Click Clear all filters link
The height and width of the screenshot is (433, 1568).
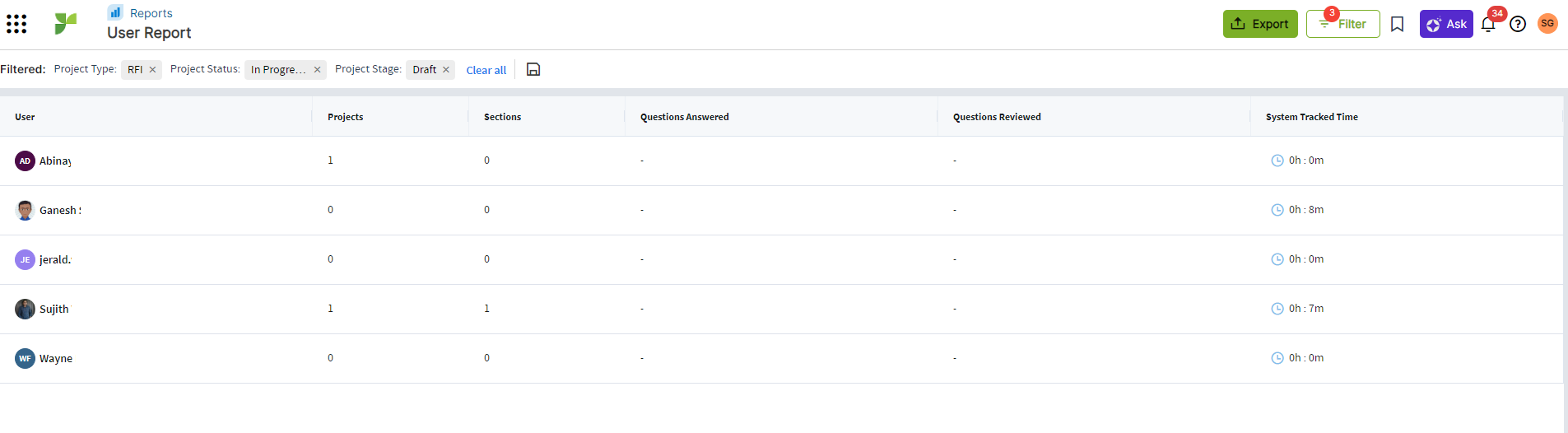point(486,70)
